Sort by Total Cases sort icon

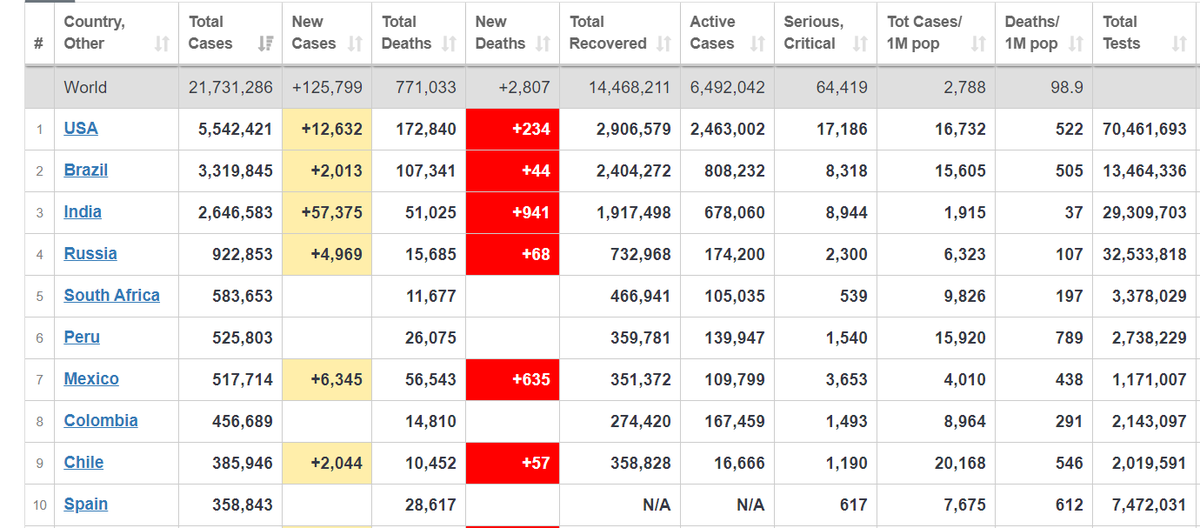265,44
